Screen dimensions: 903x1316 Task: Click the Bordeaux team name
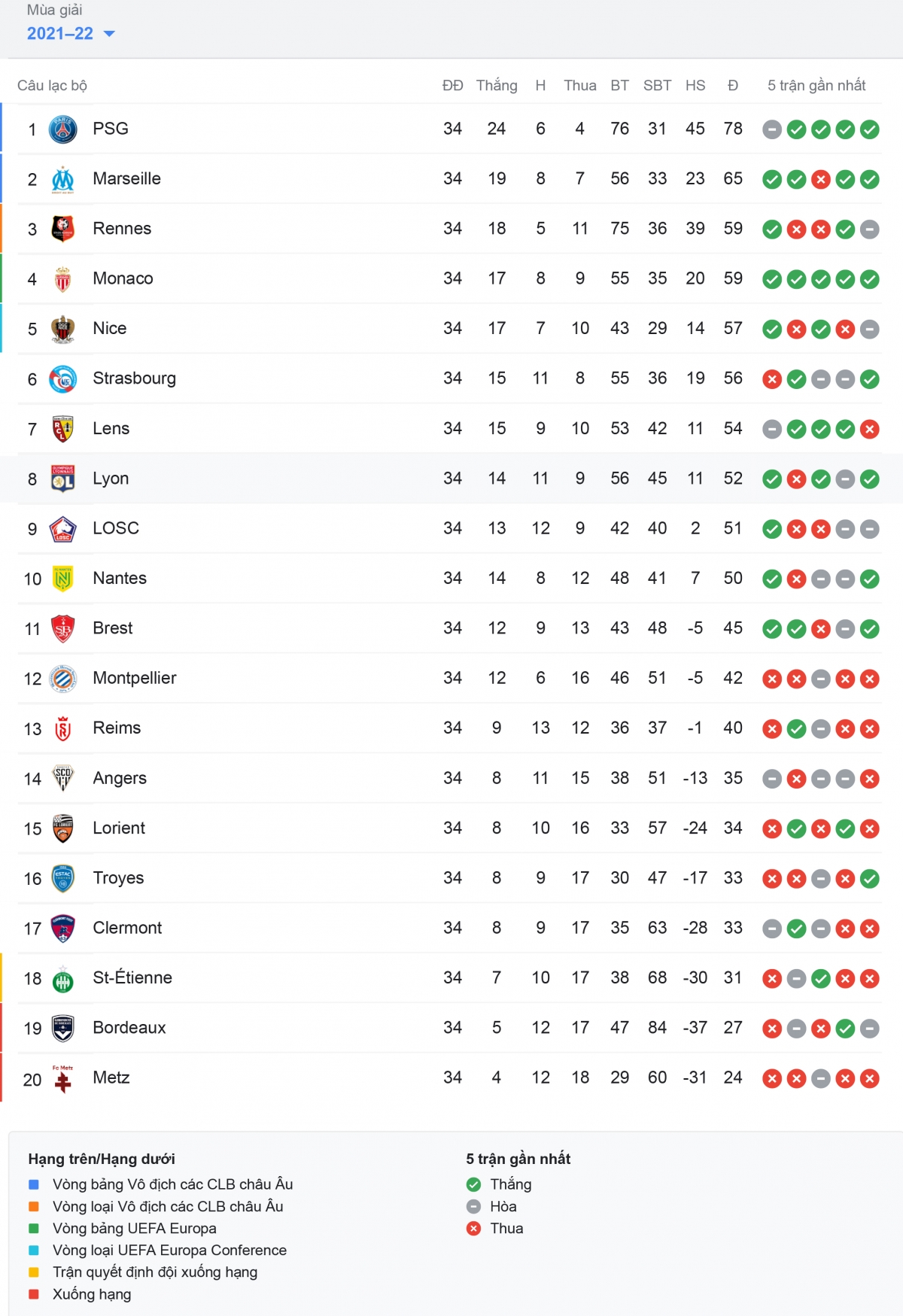click(129, 1028)
